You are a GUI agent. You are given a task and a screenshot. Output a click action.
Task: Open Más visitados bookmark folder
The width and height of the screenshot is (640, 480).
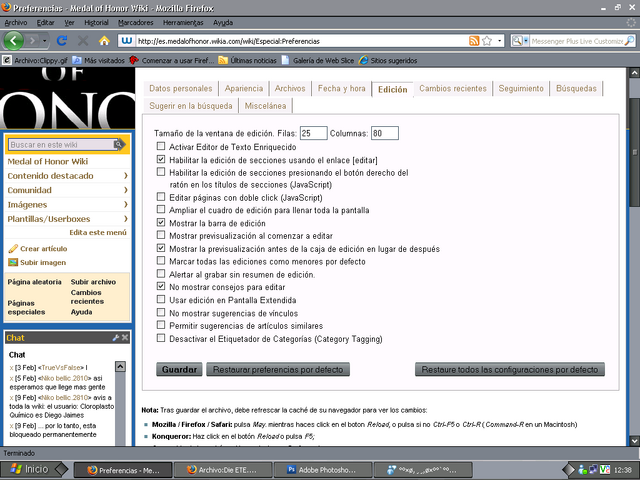[x=98, y=60]
